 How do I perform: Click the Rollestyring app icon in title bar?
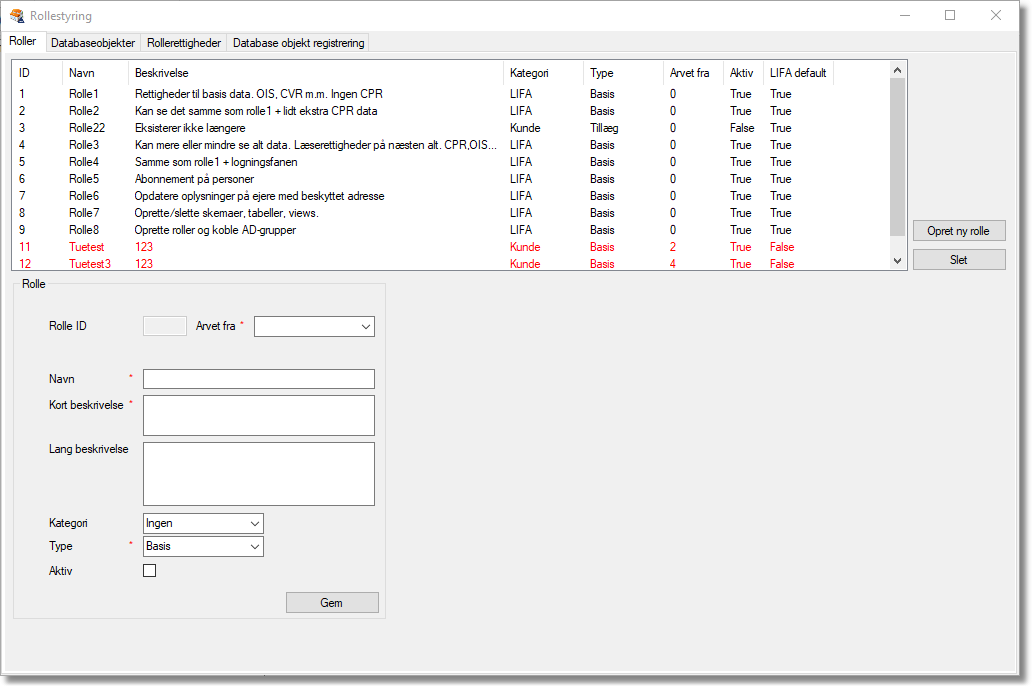[x=17, y=16]
